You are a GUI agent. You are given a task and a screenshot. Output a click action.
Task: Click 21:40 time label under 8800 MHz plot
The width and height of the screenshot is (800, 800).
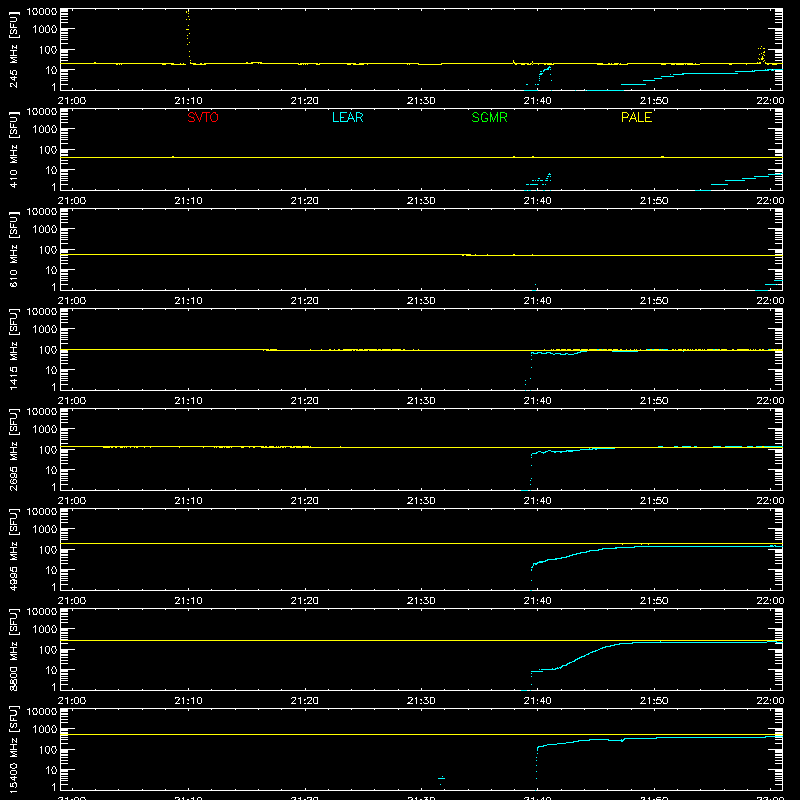(x=537, y=701)
